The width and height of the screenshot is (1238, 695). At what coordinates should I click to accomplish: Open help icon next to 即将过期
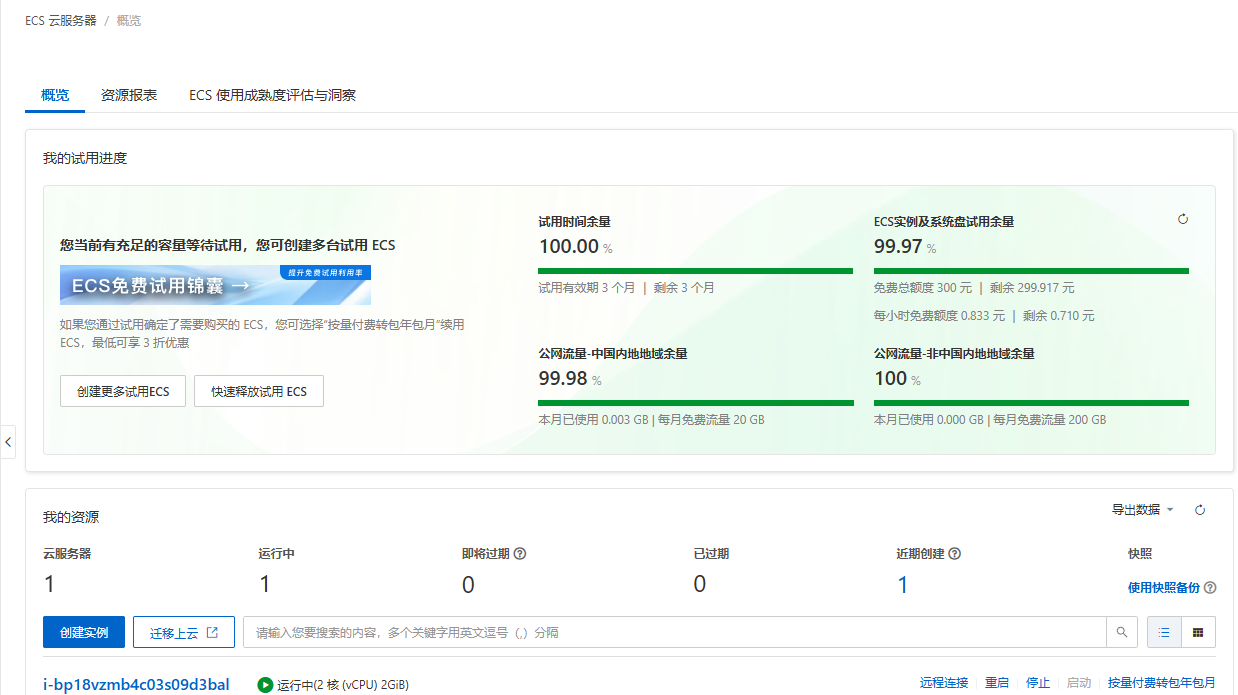520,554
